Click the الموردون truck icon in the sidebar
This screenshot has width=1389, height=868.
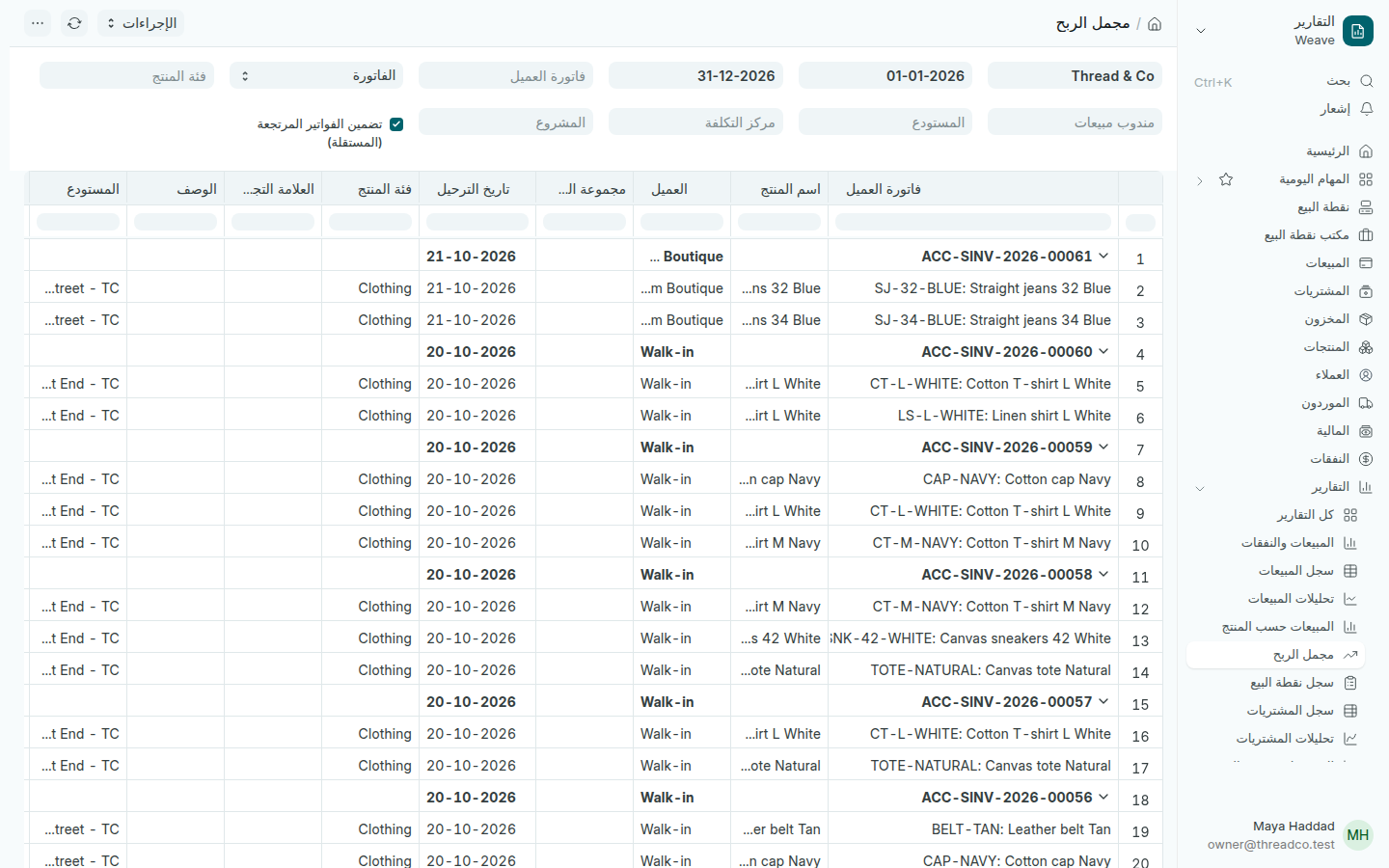pos(1366,403)
